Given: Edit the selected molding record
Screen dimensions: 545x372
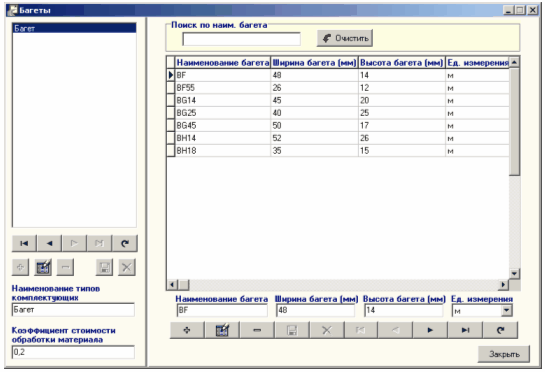Looking at the screenshot, I should [222, 330].
